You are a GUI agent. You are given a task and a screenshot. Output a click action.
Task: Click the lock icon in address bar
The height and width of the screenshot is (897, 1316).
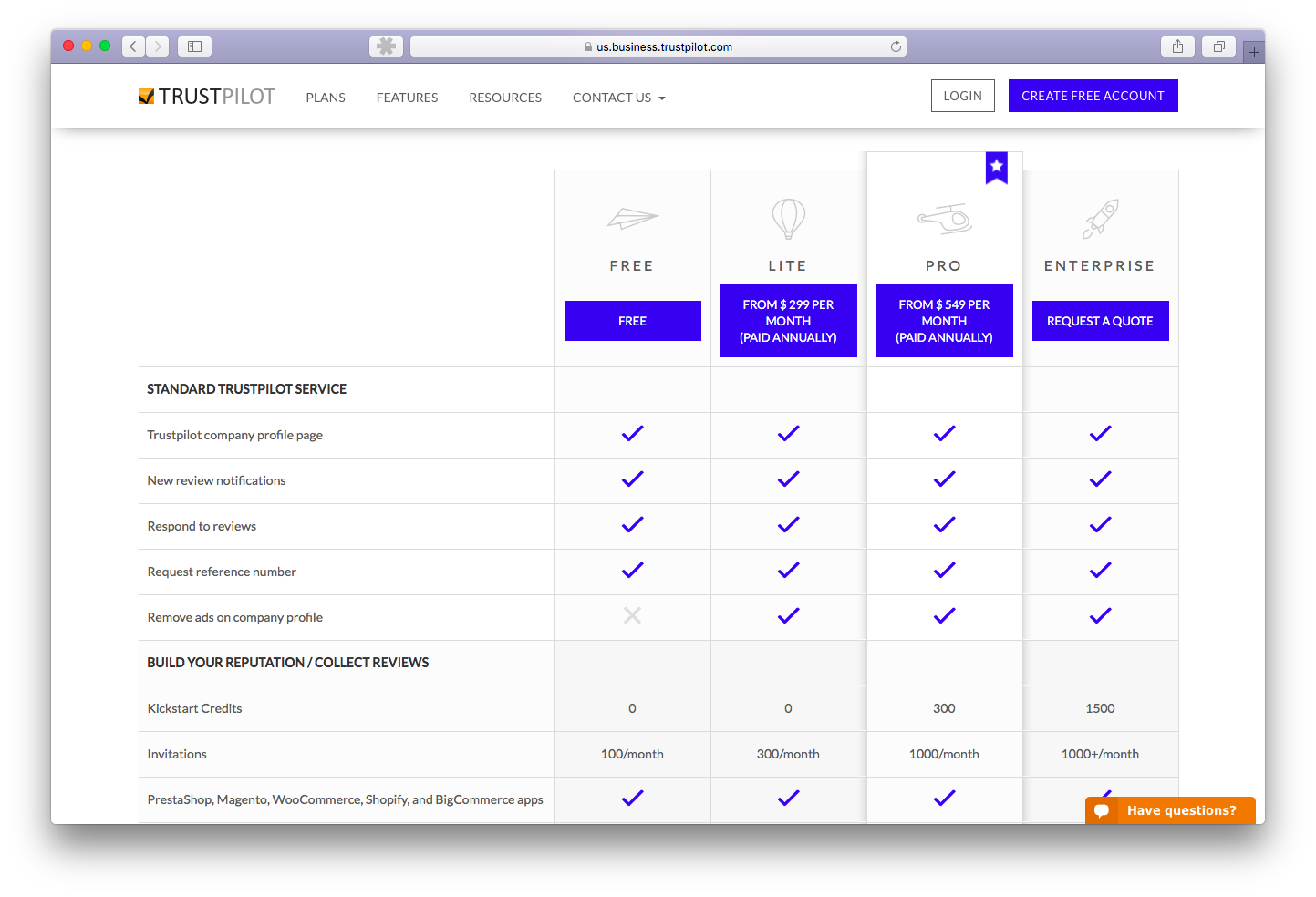pyautogui.click(x=588, y=46)
